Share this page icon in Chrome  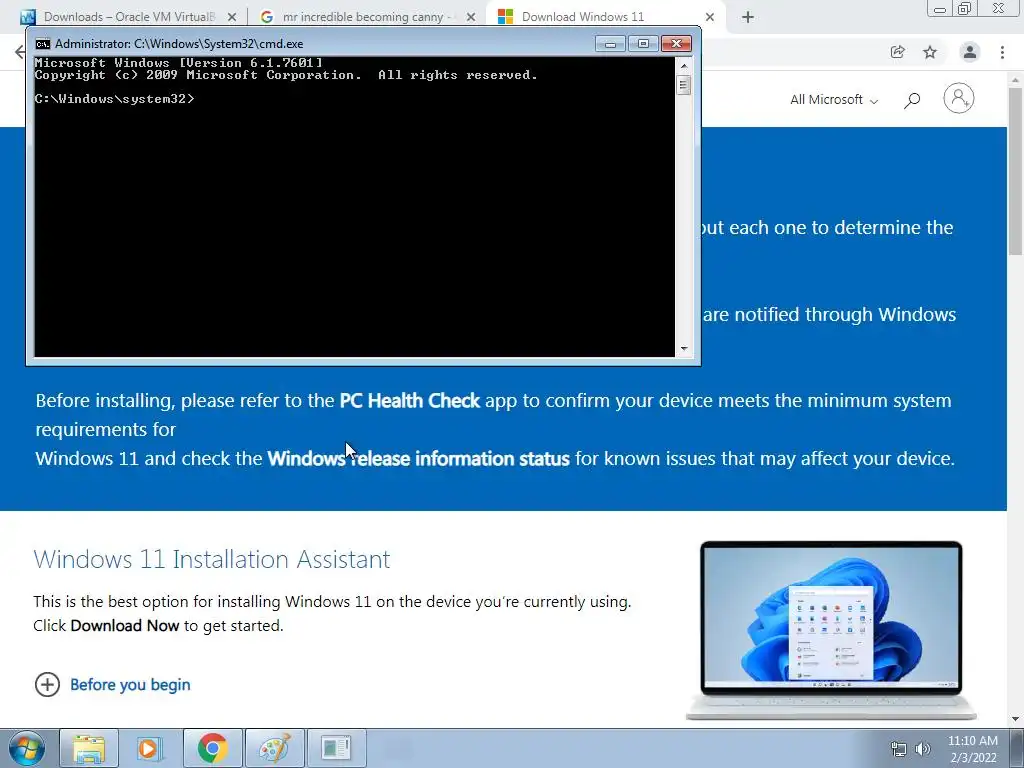point(897,52)
